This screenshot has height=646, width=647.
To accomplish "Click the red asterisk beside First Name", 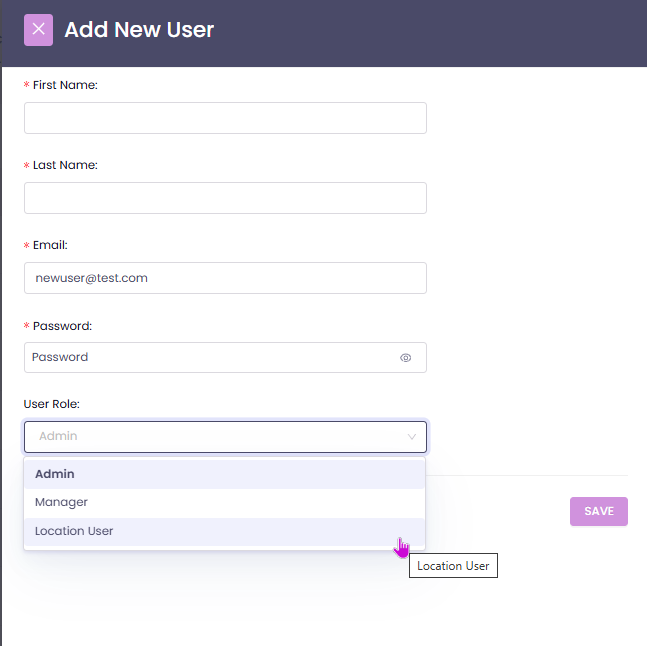I will coord(26,86).
